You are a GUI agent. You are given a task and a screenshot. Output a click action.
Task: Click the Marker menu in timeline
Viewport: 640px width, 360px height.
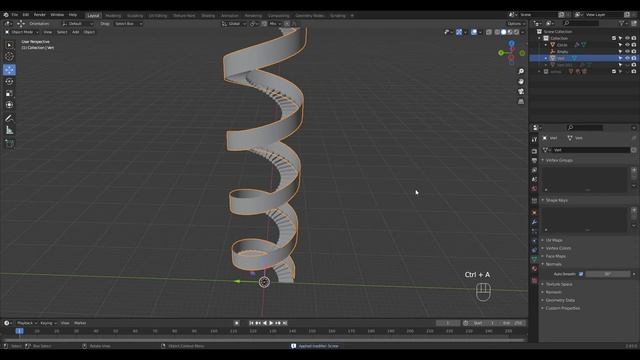(80, 323)
